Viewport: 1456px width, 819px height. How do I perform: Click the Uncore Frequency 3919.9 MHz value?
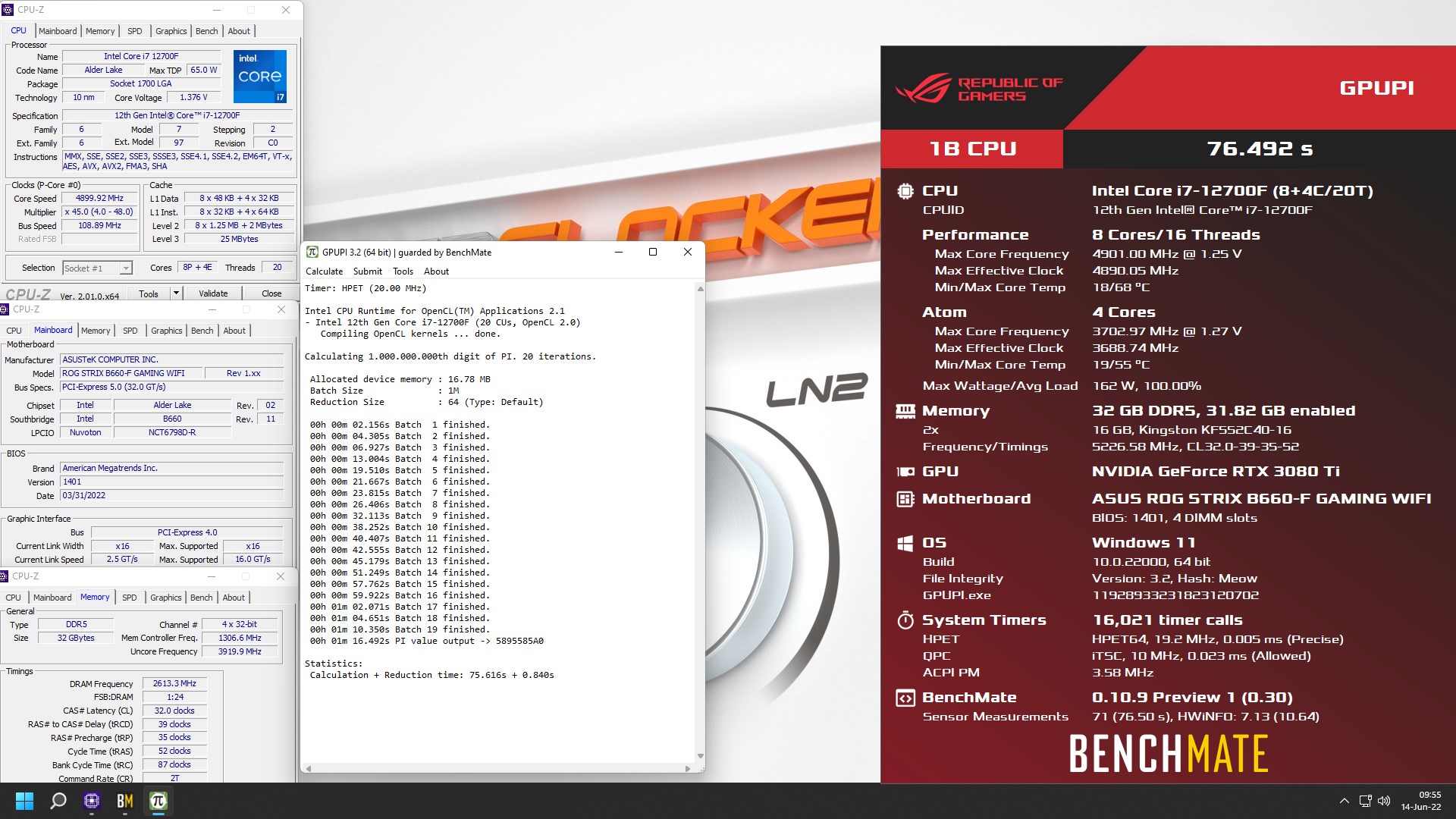[240, 652]
